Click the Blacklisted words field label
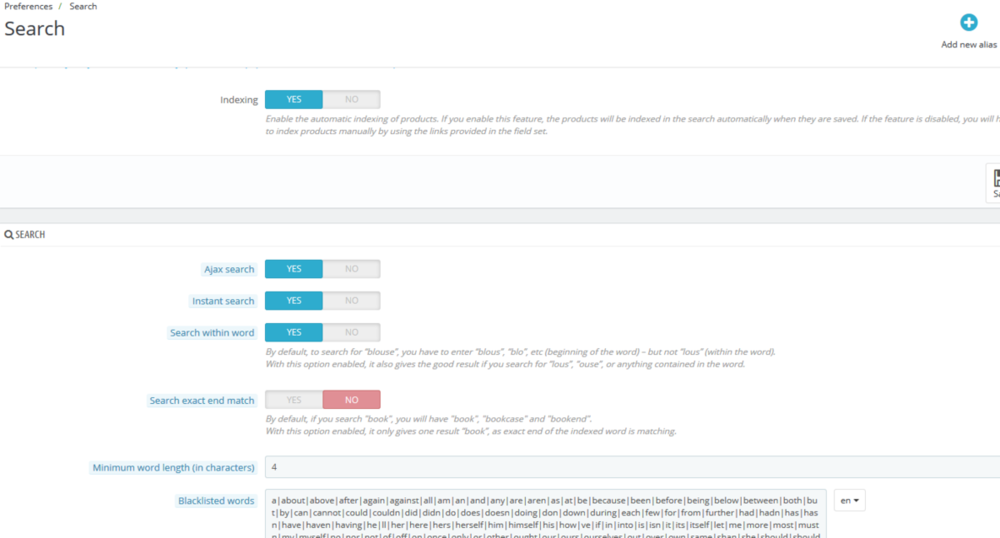 [216, 500]
